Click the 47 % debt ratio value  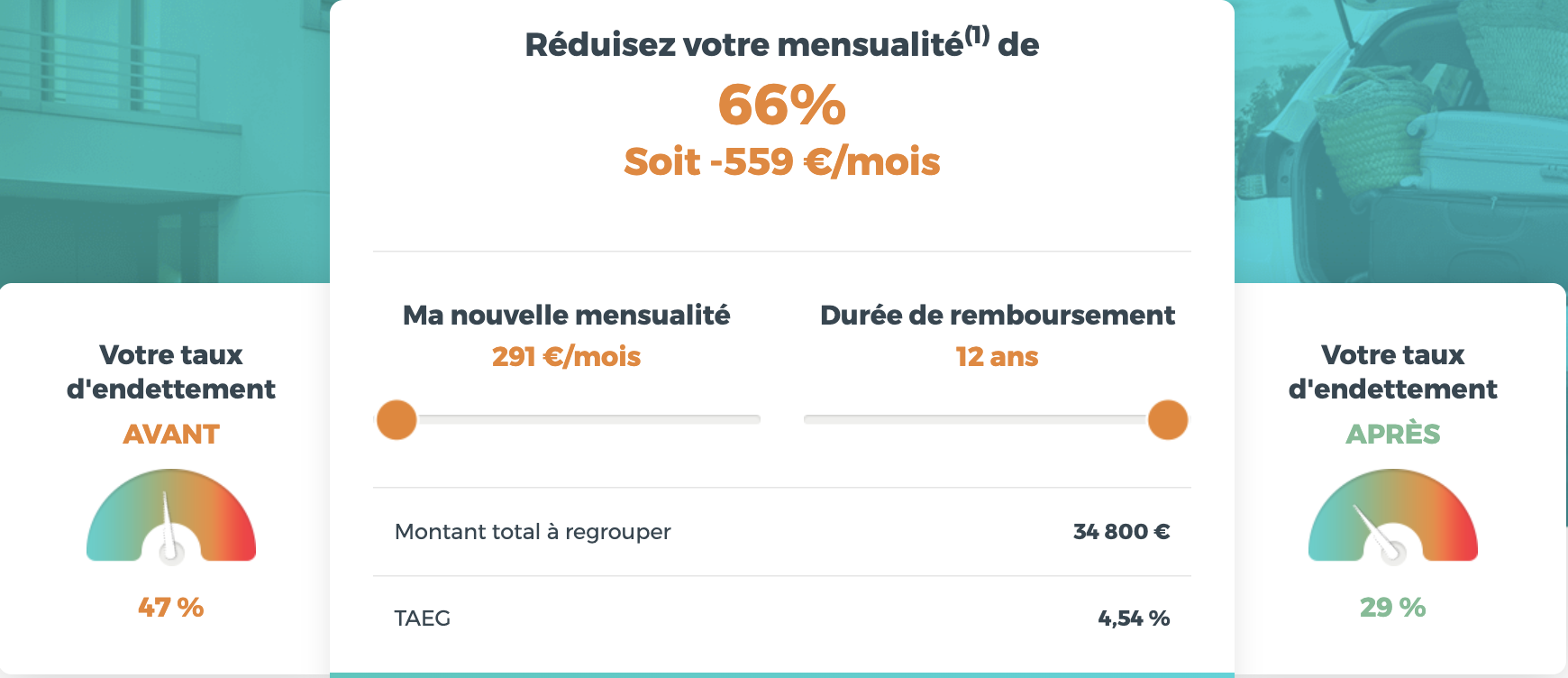[171, 608]
